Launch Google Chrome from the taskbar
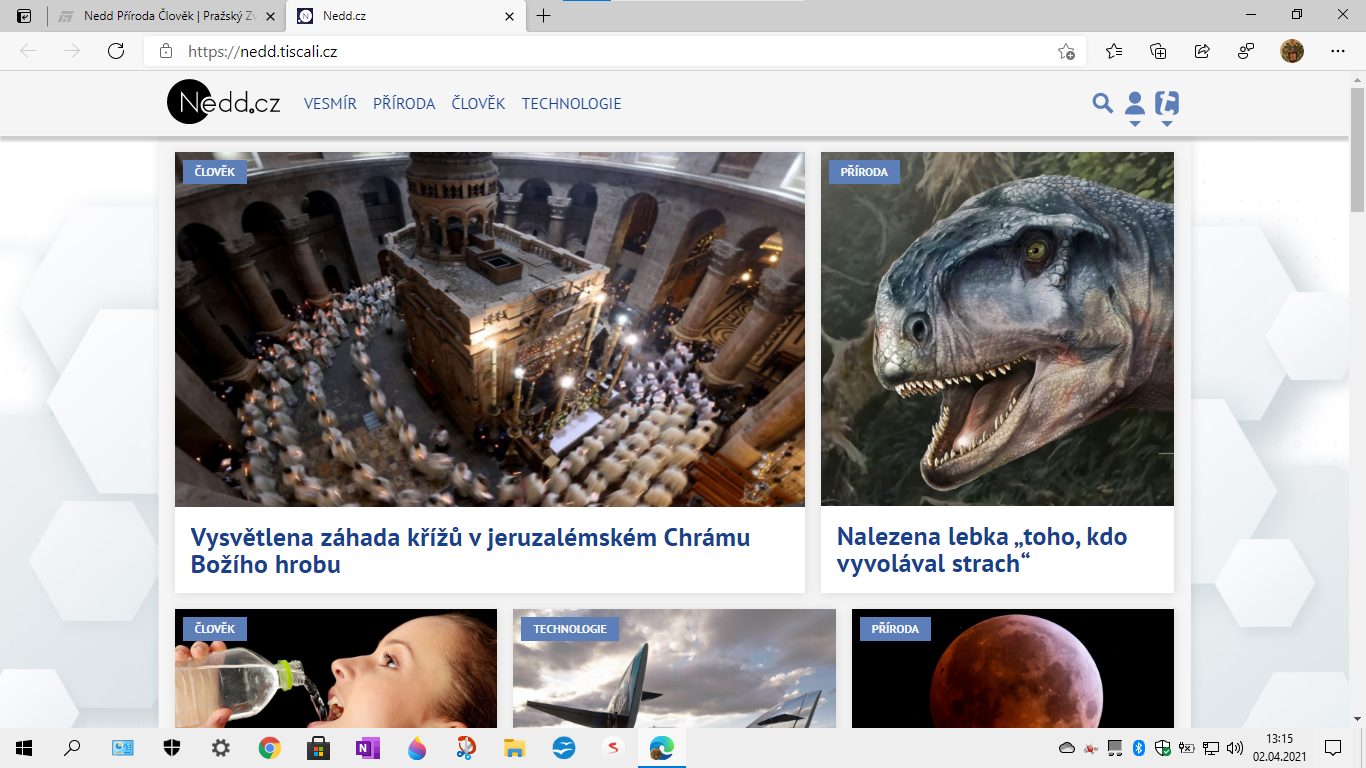1366x768 pixels. point(269,748)
